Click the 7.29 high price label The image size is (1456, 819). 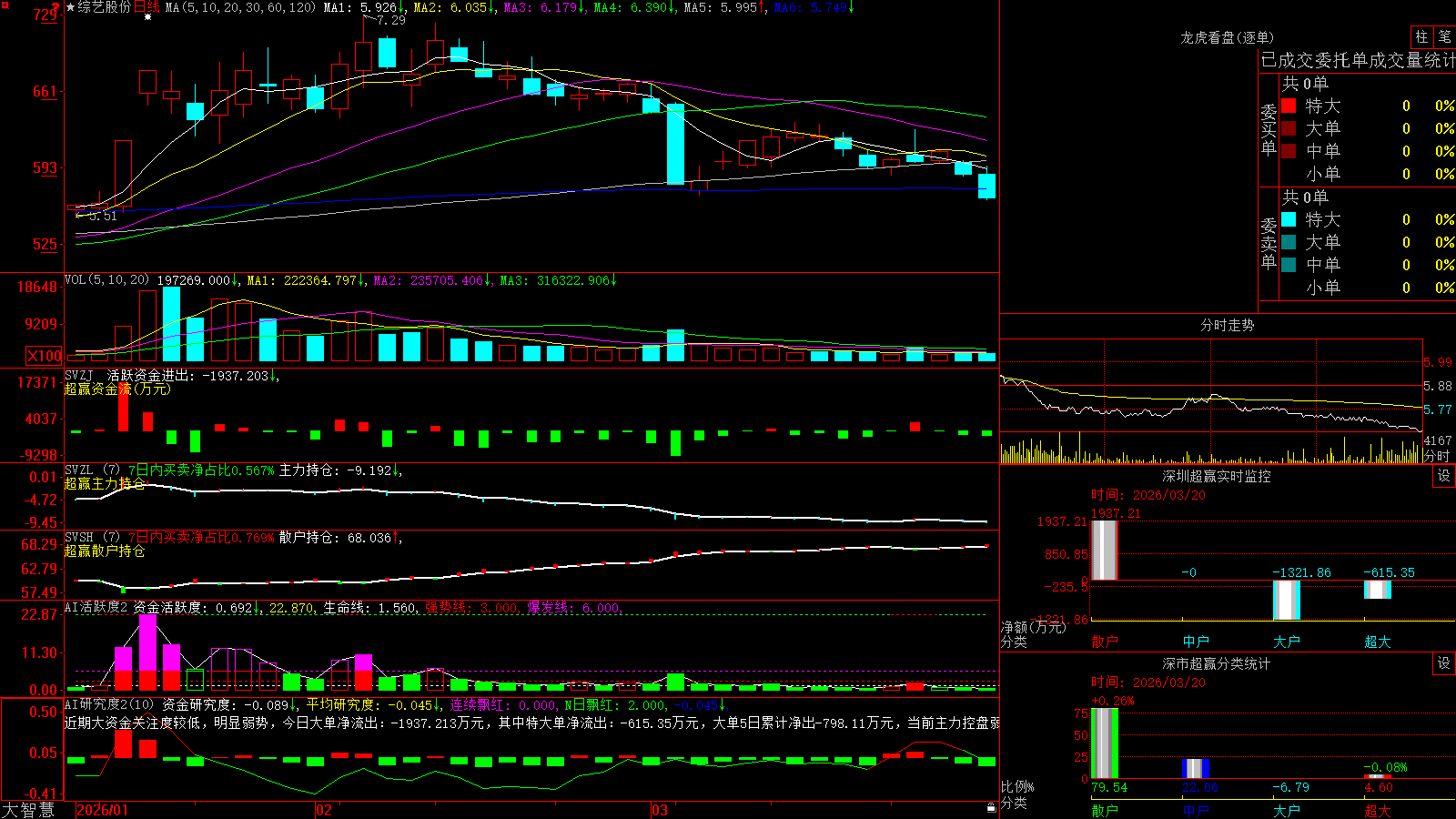390,20
